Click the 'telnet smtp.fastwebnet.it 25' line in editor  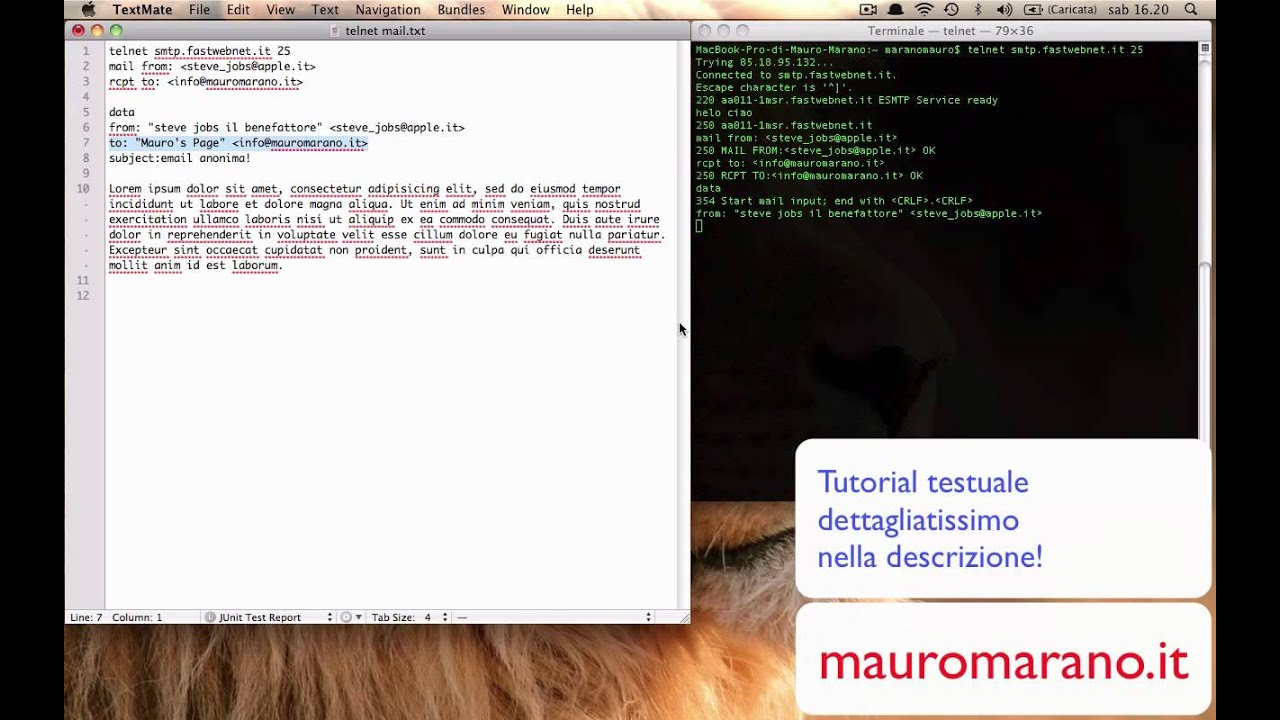(x=200, y=51)
